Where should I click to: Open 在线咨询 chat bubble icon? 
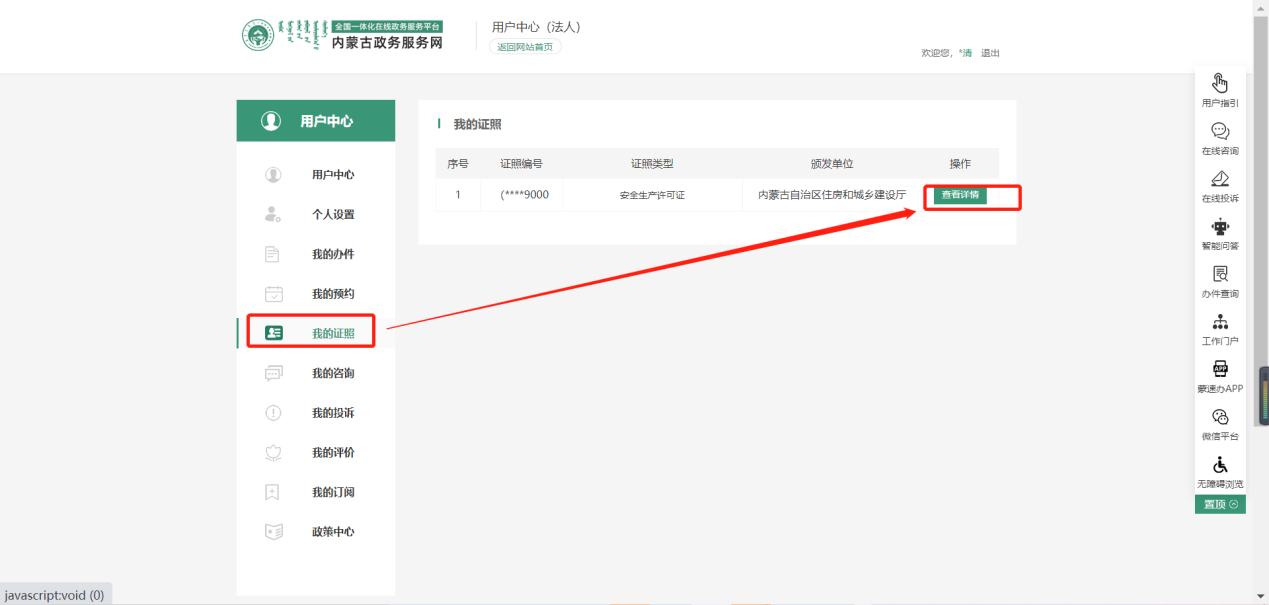click(1220, 132)
